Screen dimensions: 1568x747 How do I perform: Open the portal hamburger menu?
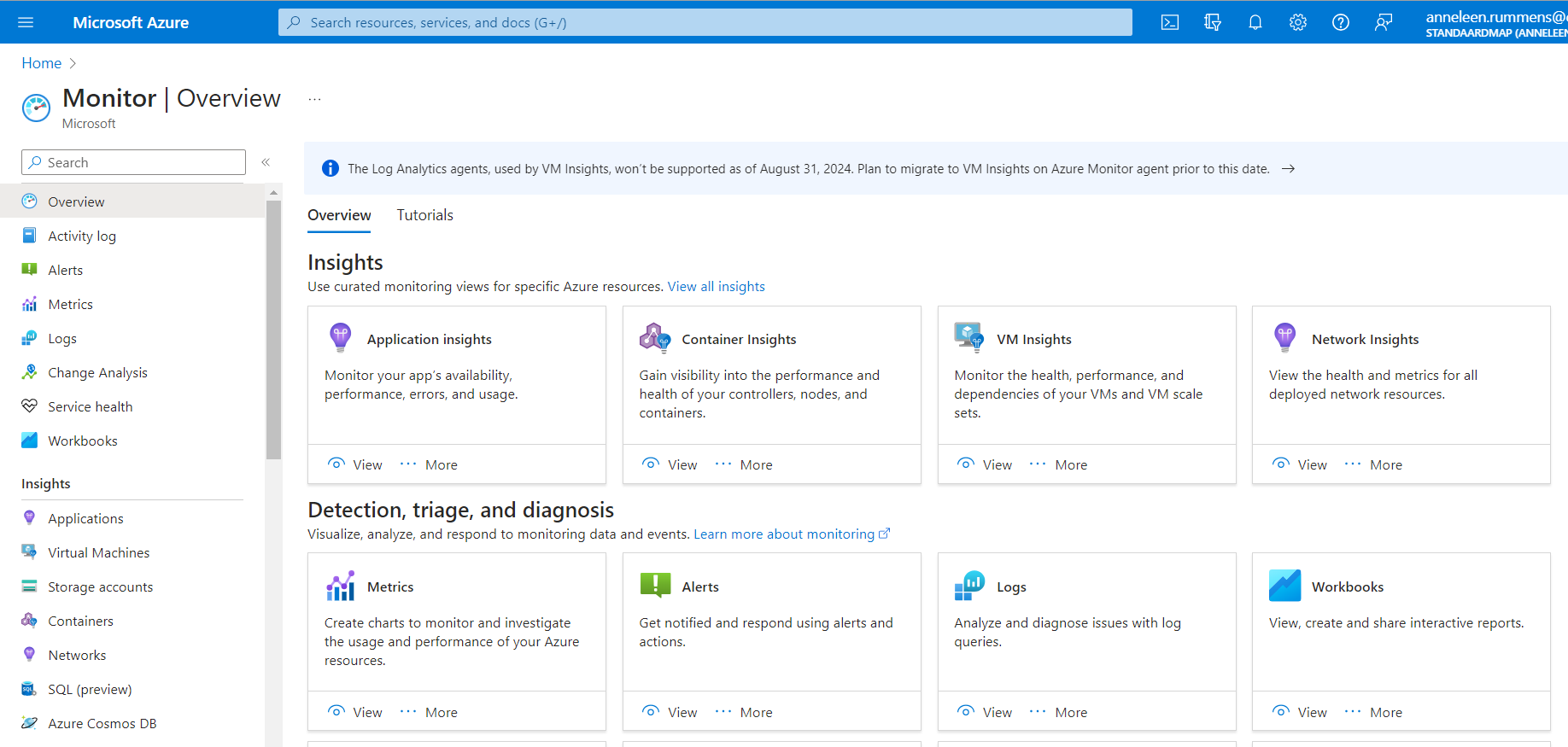point(26,22)
